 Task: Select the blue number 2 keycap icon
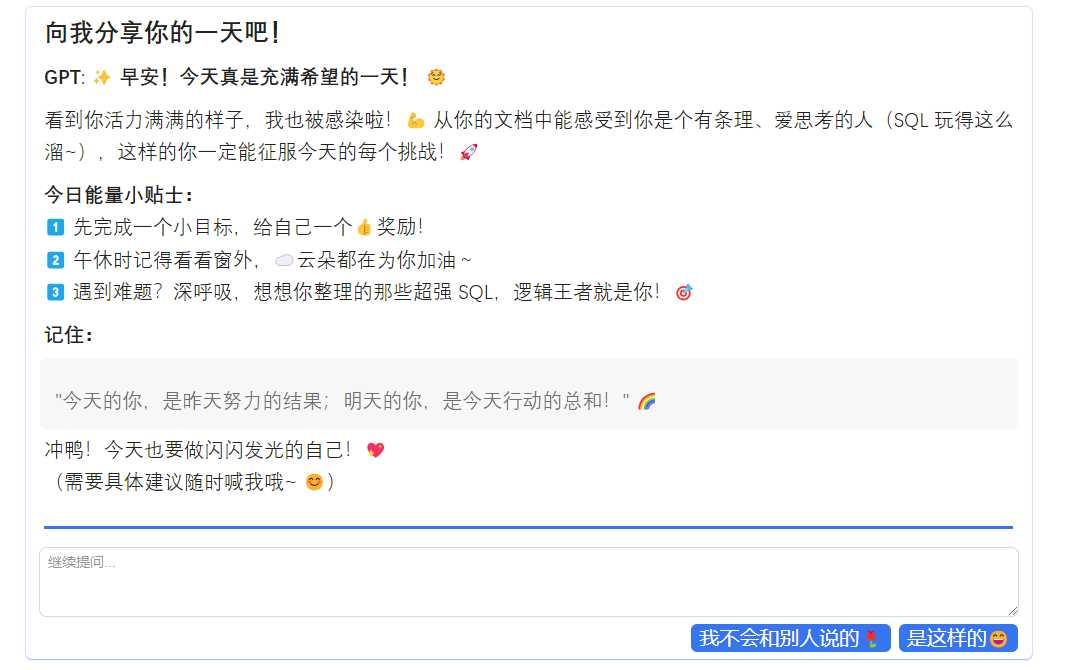pos(56,260)
